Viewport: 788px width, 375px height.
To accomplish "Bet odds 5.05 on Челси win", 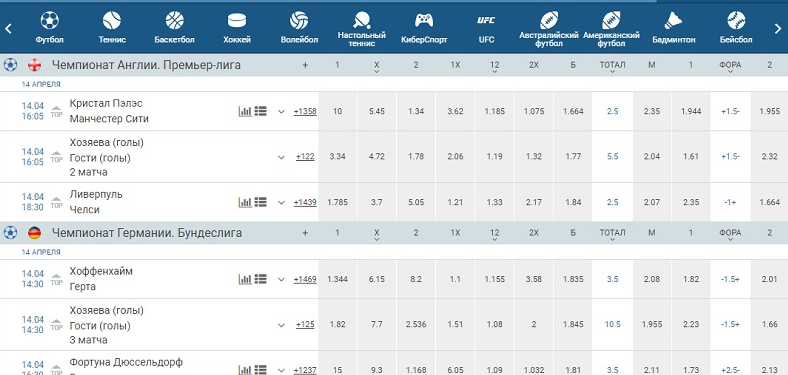I will click(416, 202).
